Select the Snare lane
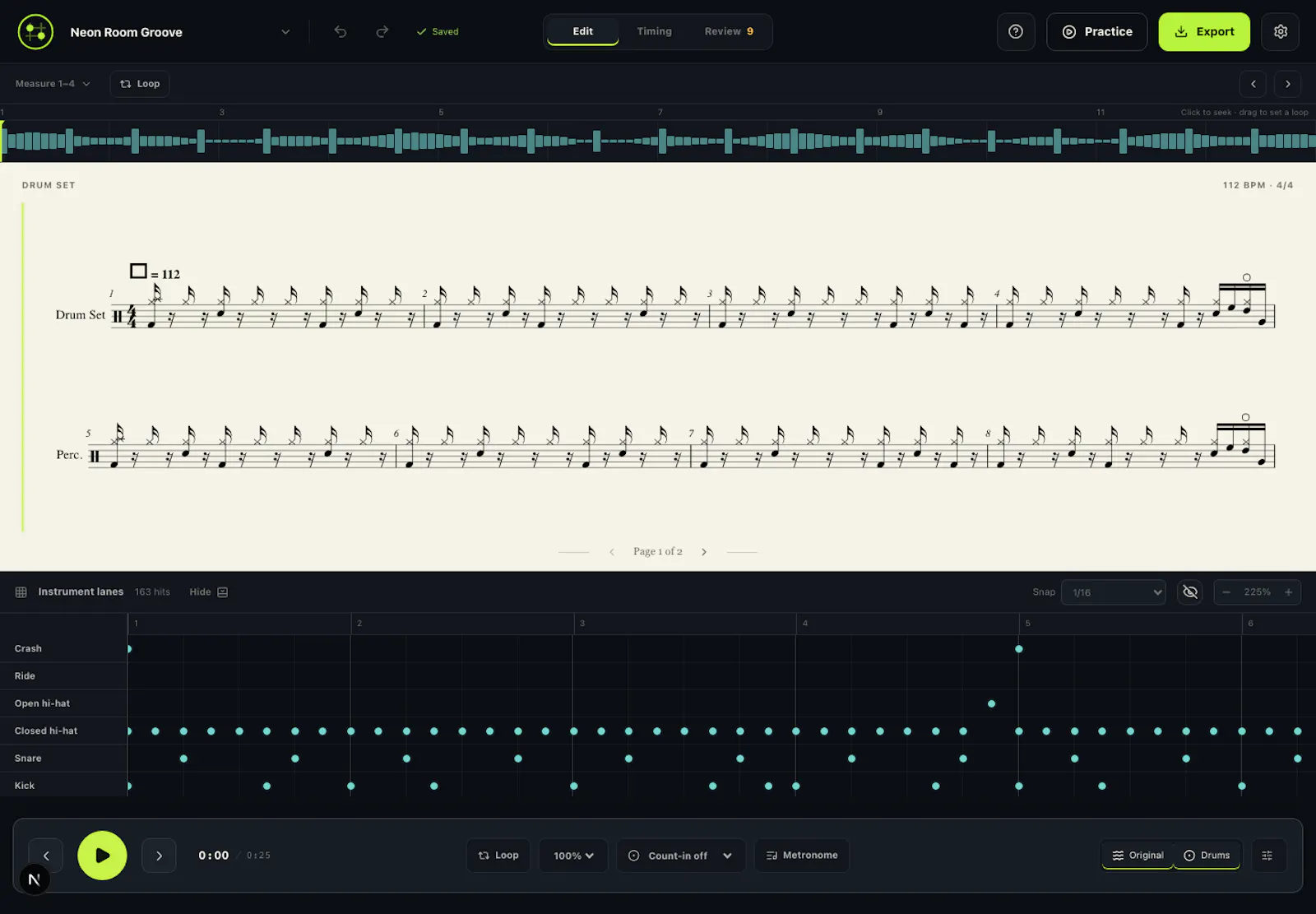This screenshot has width=1316, height=914. coord(63,759)
